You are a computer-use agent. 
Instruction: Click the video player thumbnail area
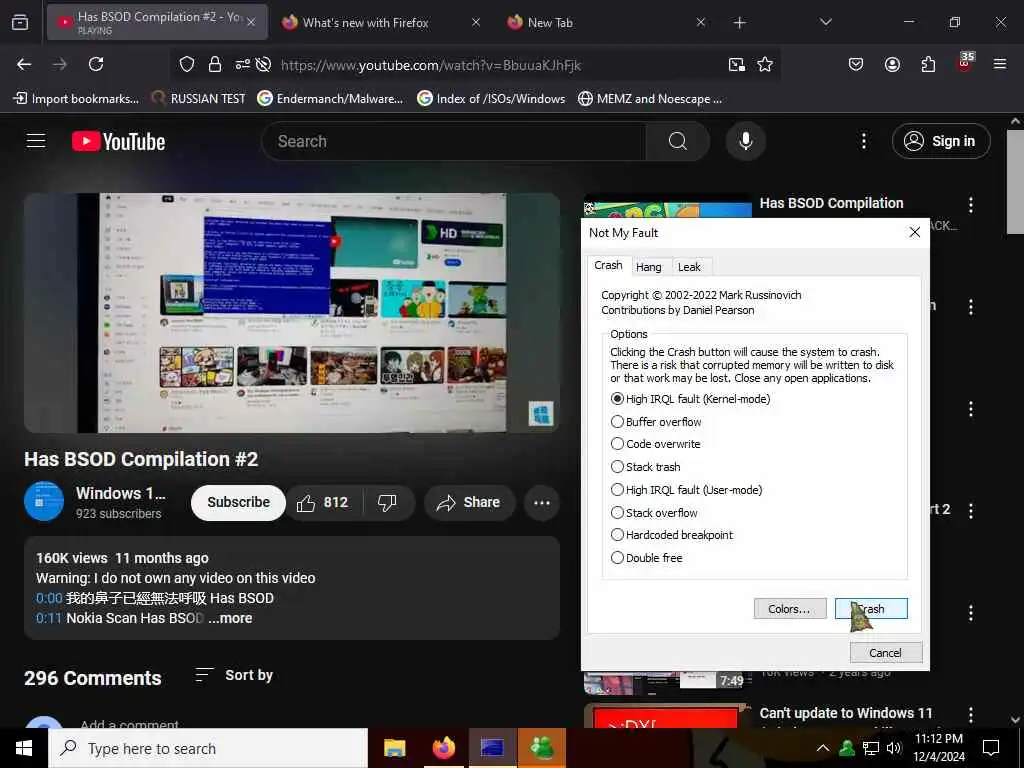click(291, 313)
